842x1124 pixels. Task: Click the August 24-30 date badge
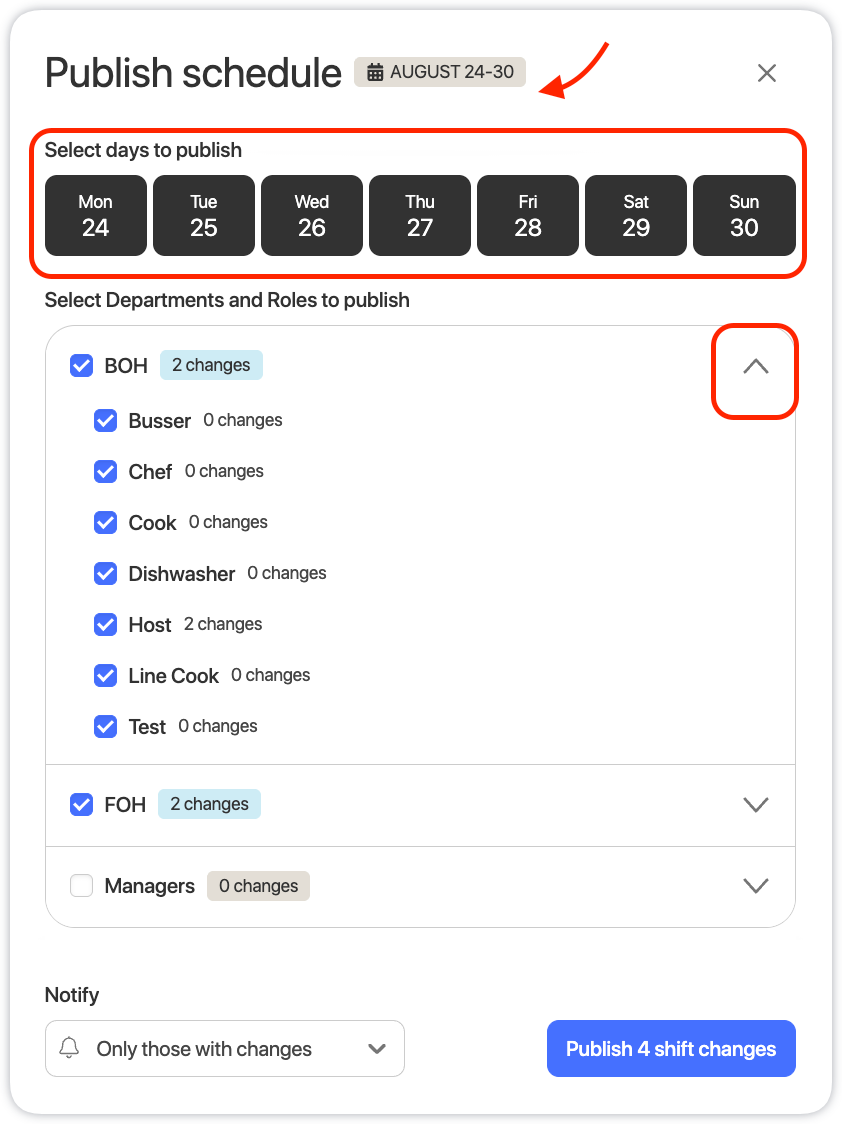coord(440,72)
